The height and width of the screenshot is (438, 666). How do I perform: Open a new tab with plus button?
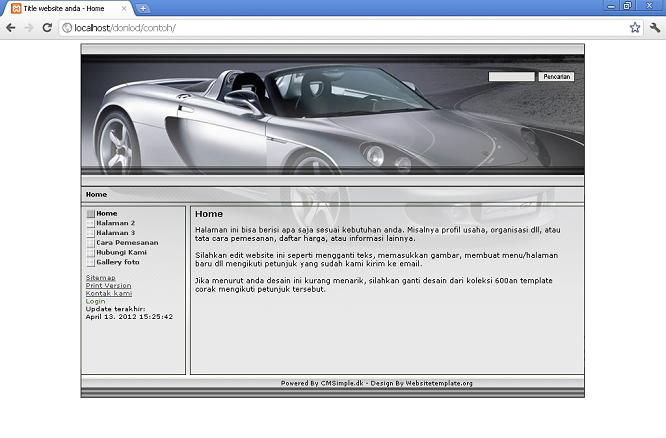tap(143, 8)
